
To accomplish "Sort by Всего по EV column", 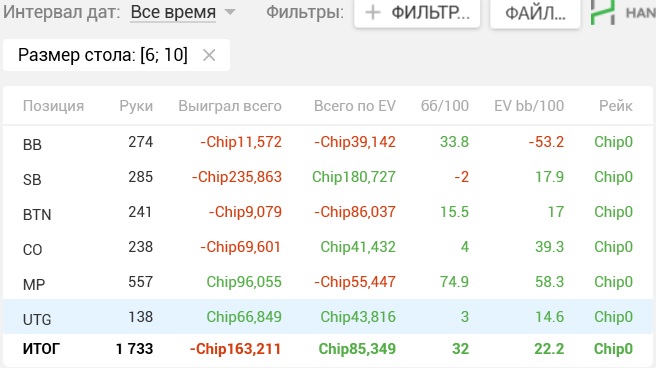I will [355, 106].
